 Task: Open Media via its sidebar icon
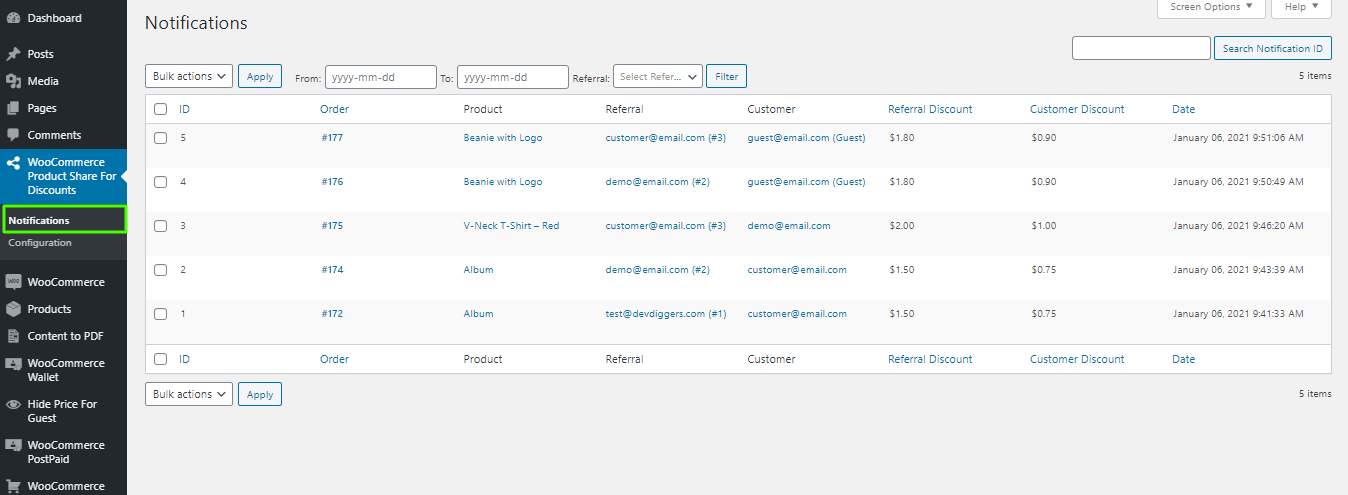[14, 81]
